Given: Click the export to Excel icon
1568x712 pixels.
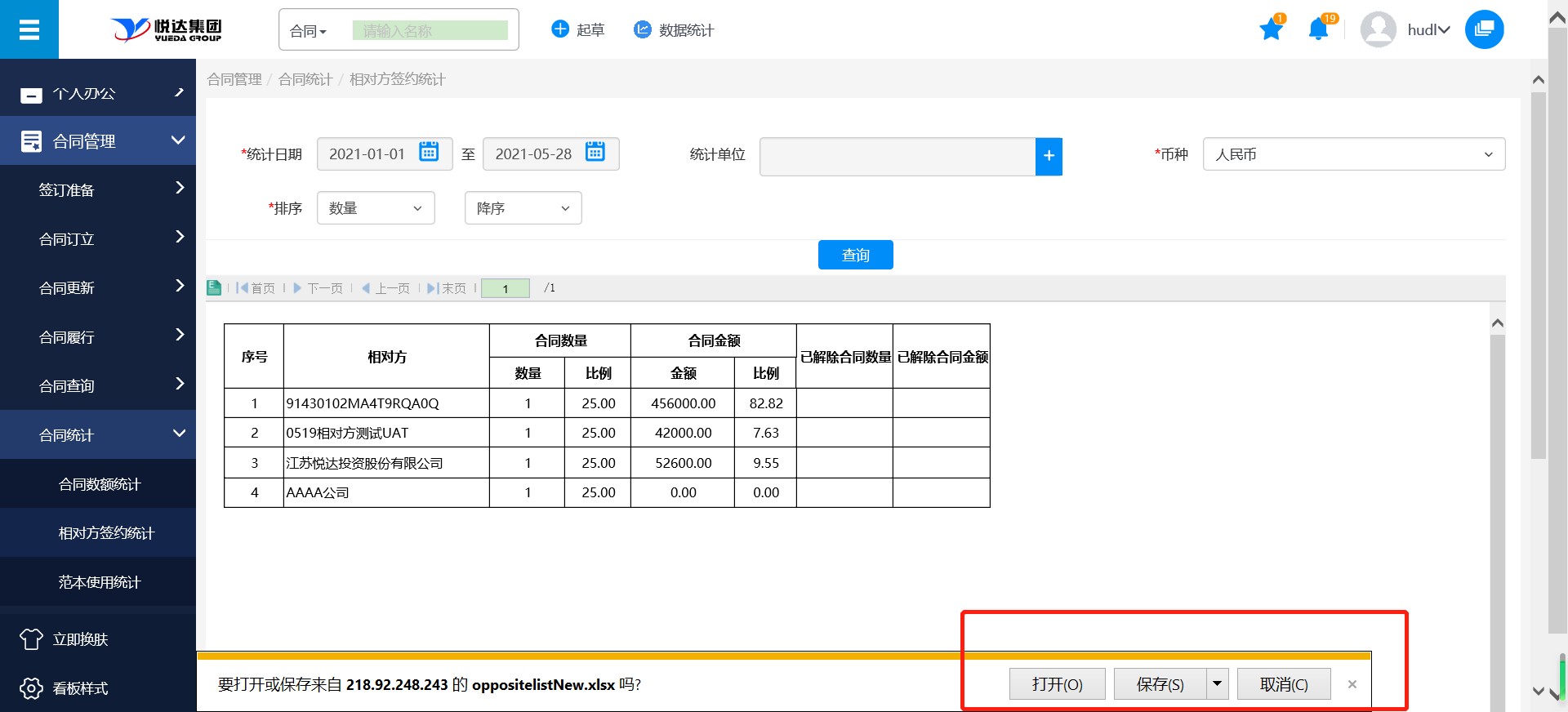Looking at the screenshot, I should click(214, 287).
